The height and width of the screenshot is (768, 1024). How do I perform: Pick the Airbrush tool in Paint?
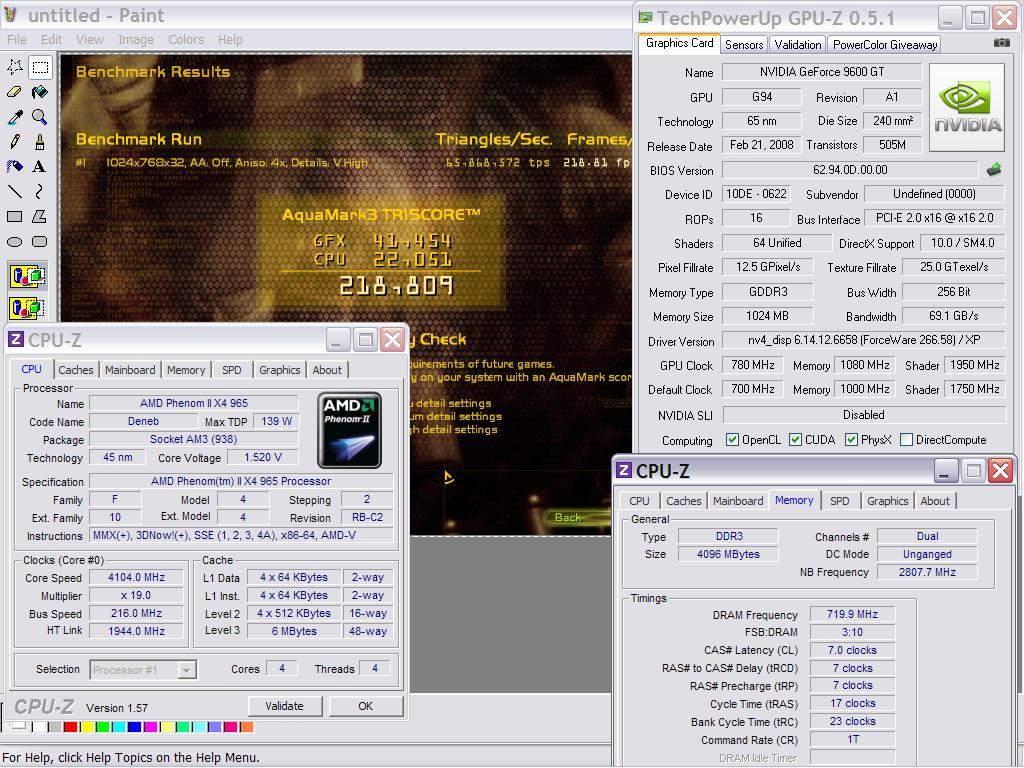tap(15, 167)
